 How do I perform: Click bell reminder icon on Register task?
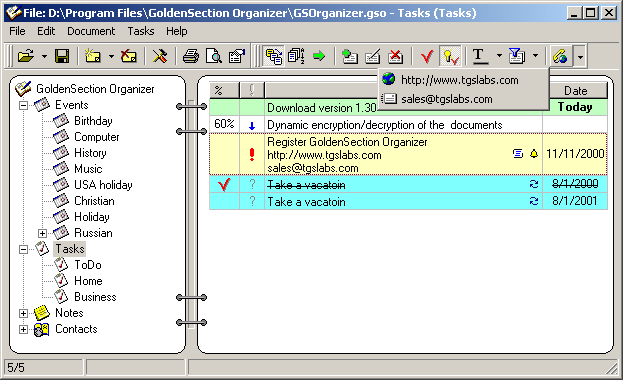coord(534,153)
